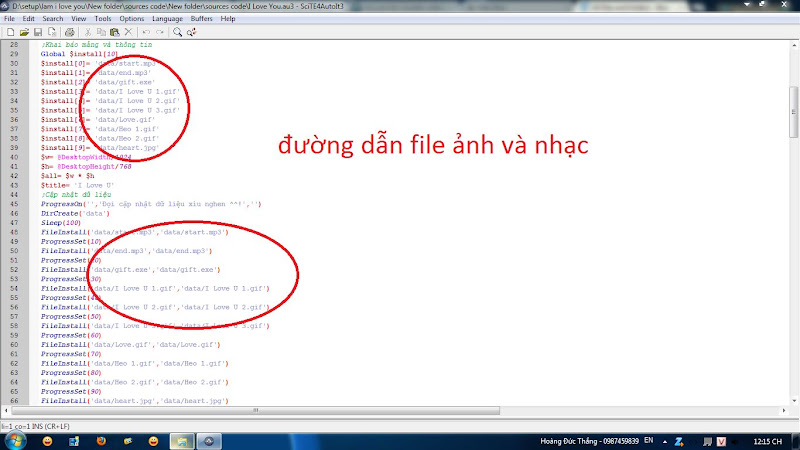Create a new file with the New toolbar icon

point(8,32)
